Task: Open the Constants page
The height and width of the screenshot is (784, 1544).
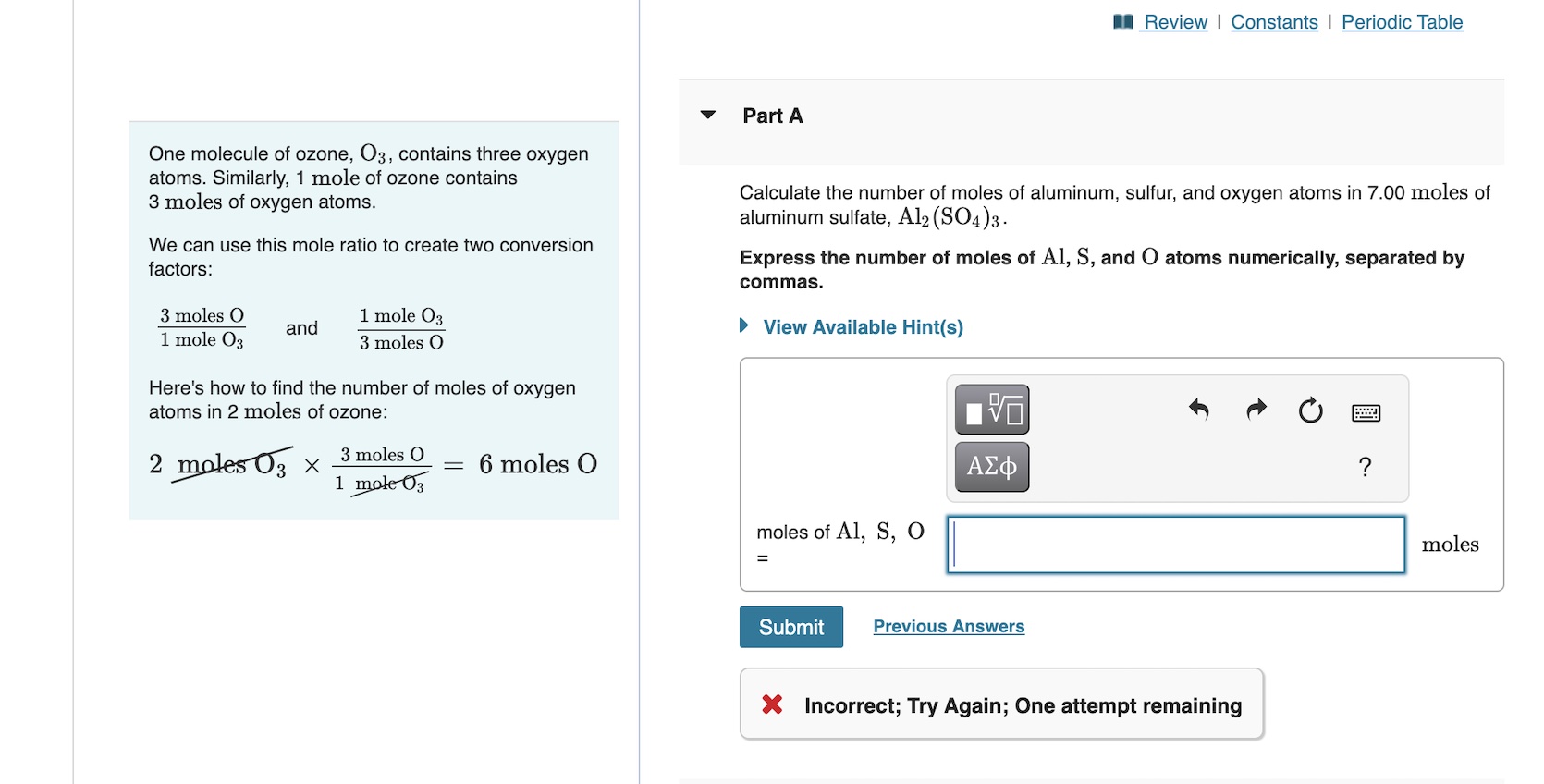Action: [x=1274, y=21]
